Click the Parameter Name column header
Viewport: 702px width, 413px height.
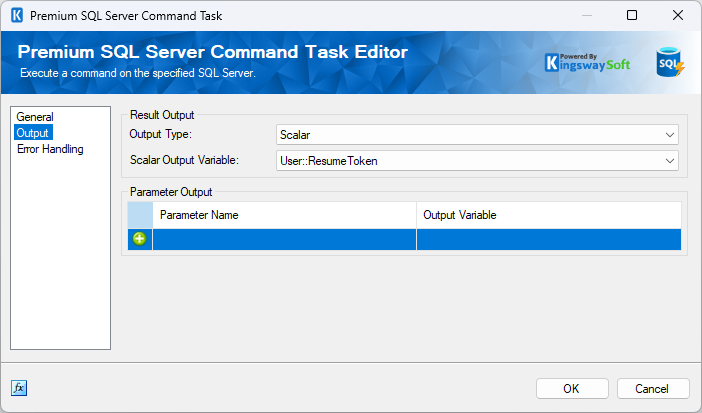(x=284, y=215)
